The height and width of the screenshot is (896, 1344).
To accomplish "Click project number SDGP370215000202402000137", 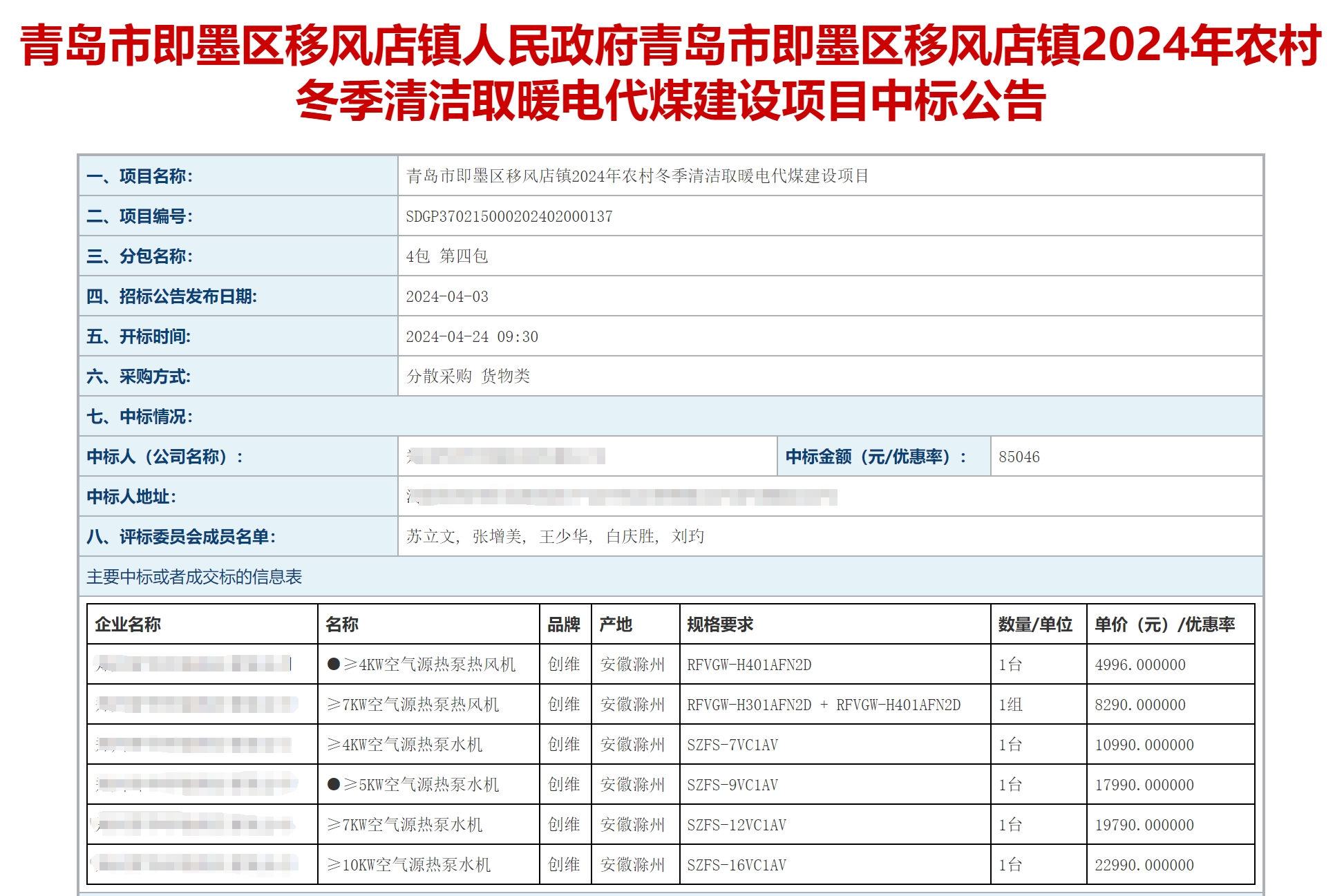I will [x=509, y=216].
